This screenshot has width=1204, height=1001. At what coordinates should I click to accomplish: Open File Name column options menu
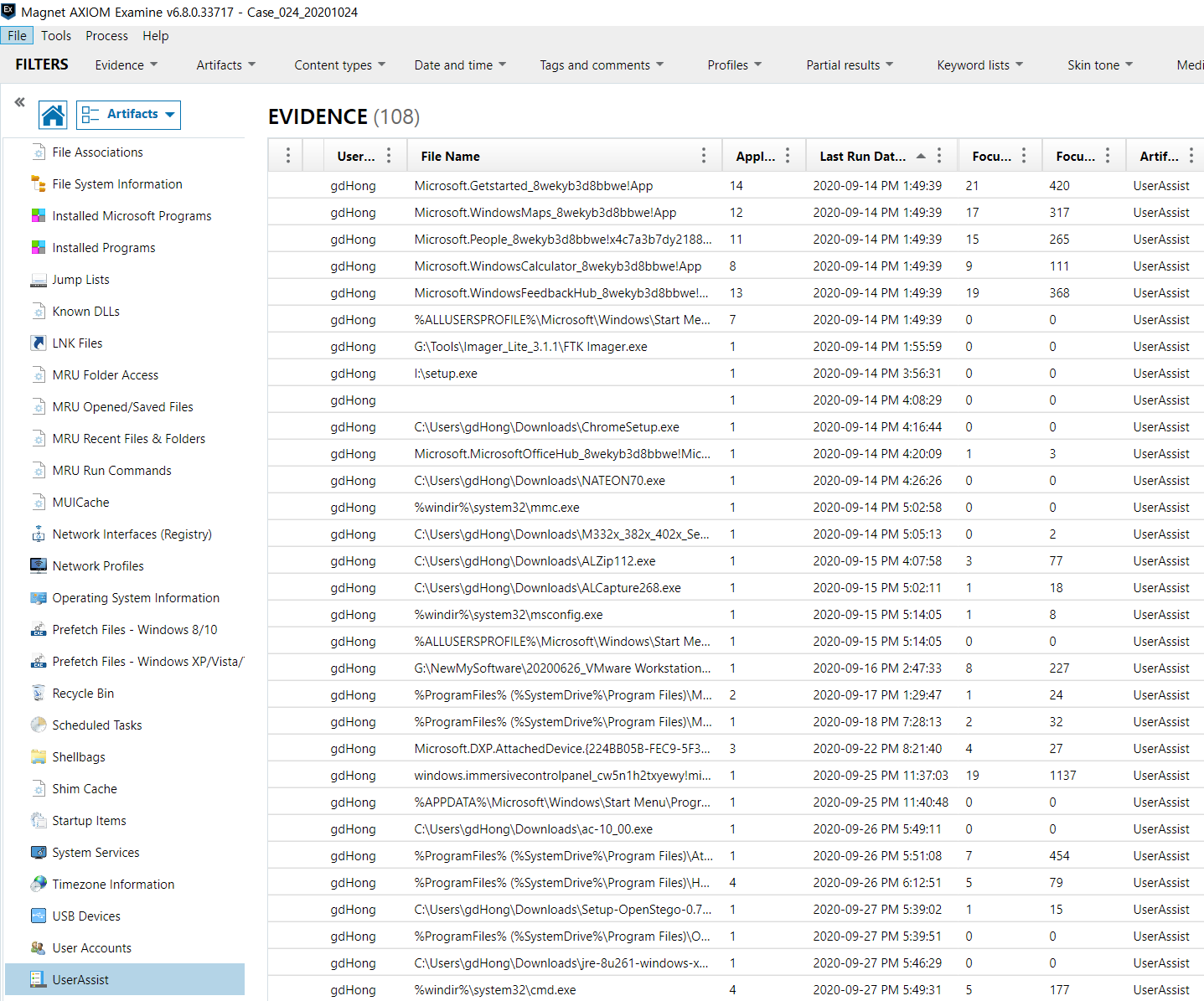(704, 156)
